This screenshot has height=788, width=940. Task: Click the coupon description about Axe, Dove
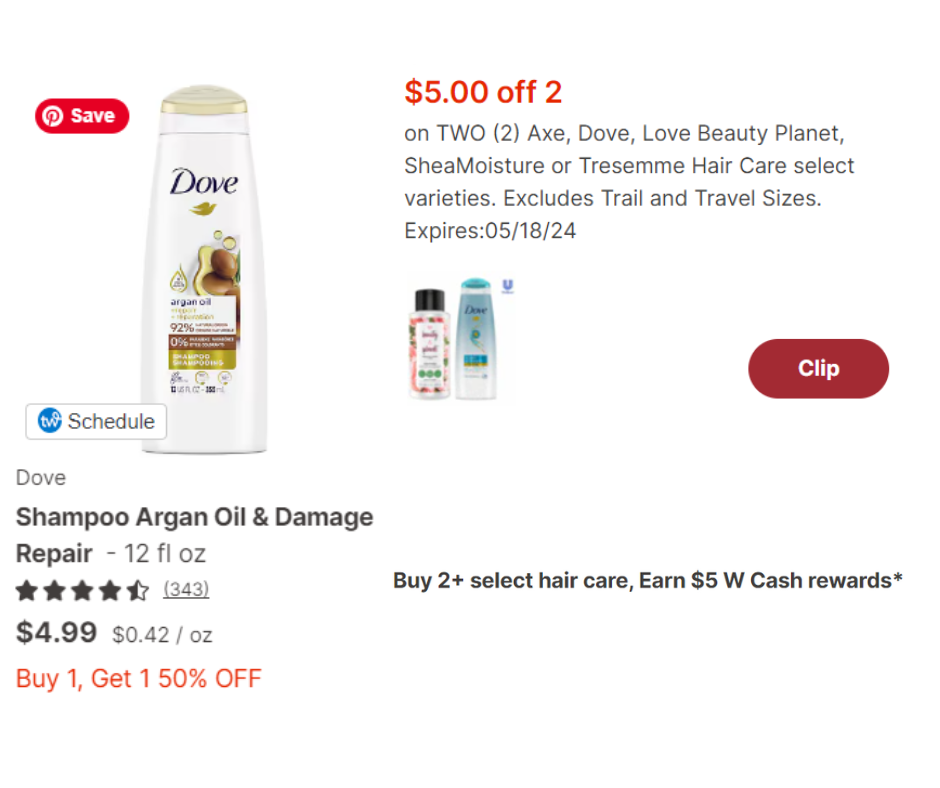tap(629, 166)
